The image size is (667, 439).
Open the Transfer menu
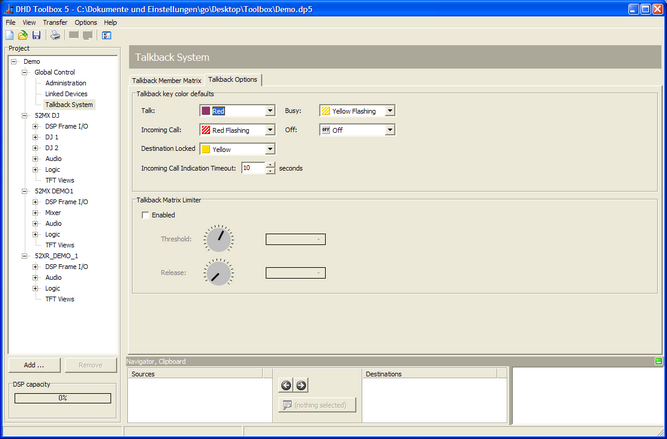tap(55, 21)
